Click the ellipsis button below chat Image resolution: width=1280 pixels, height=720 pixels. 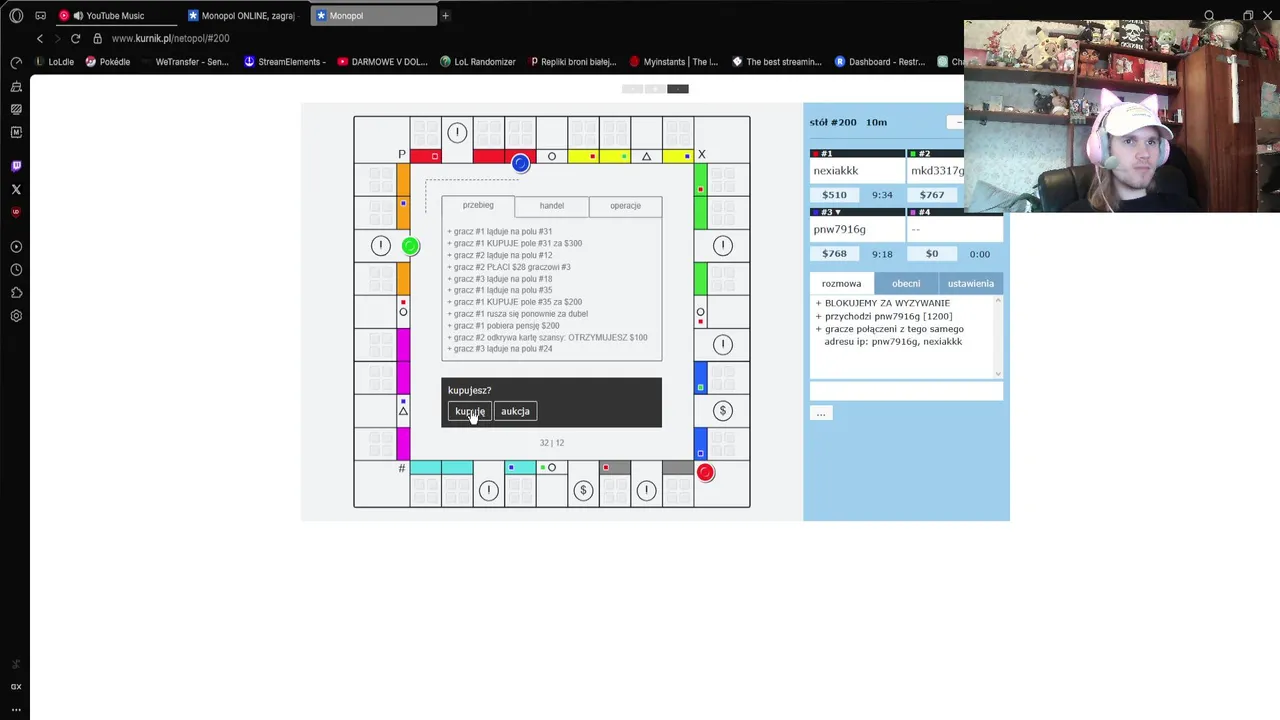tap(821, 413)
